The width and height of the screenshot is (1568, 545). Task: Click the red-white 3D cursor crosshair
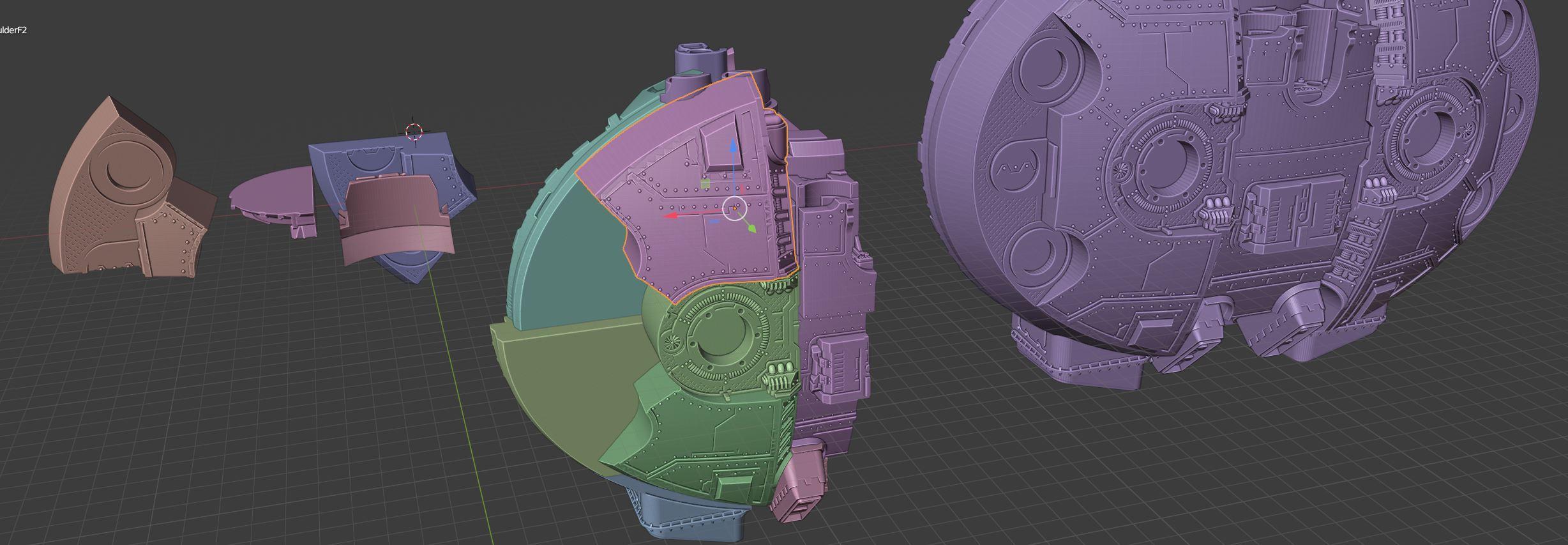(414, 132)
